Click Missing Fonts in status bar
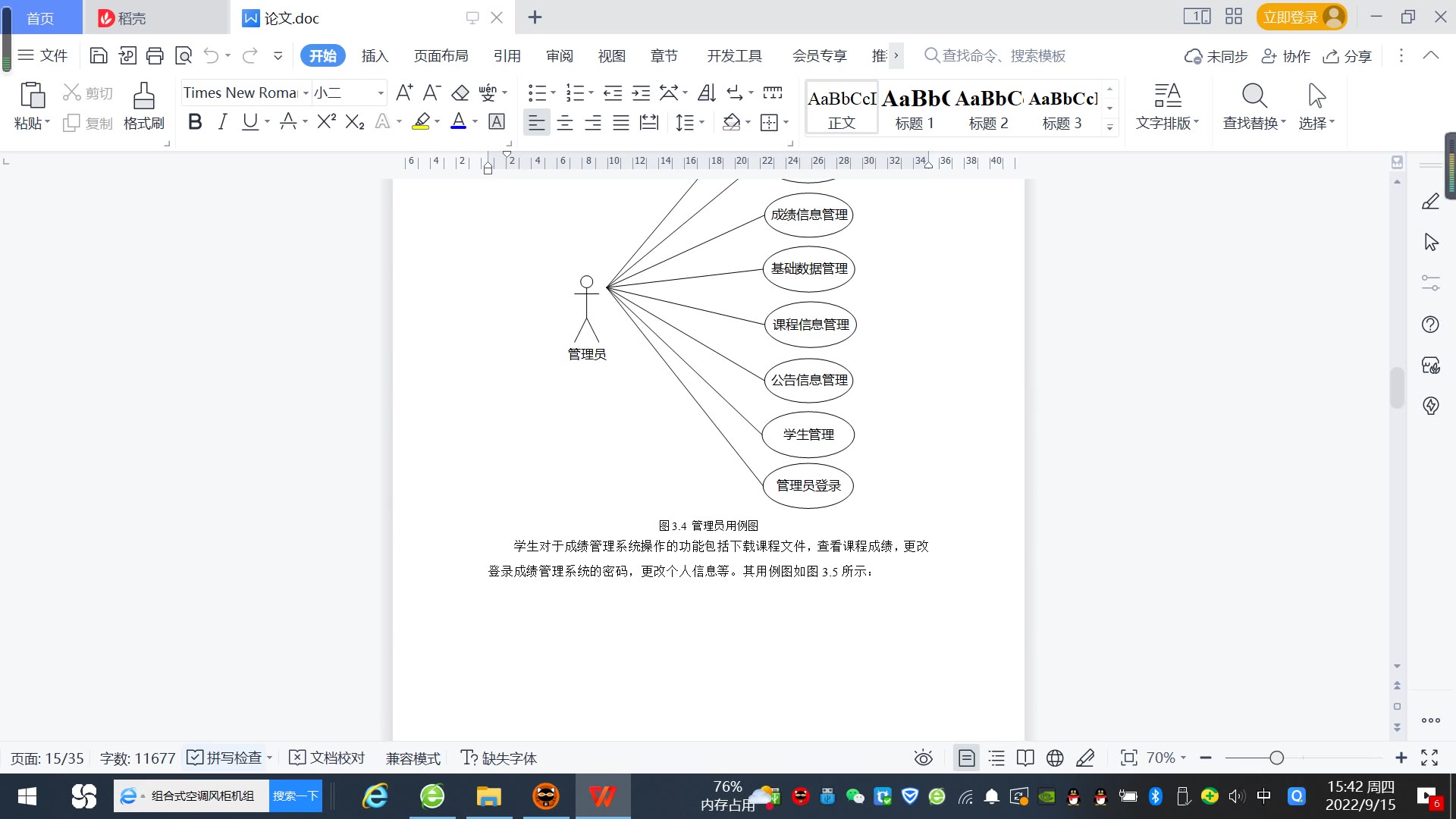 [x=498, y=758]
